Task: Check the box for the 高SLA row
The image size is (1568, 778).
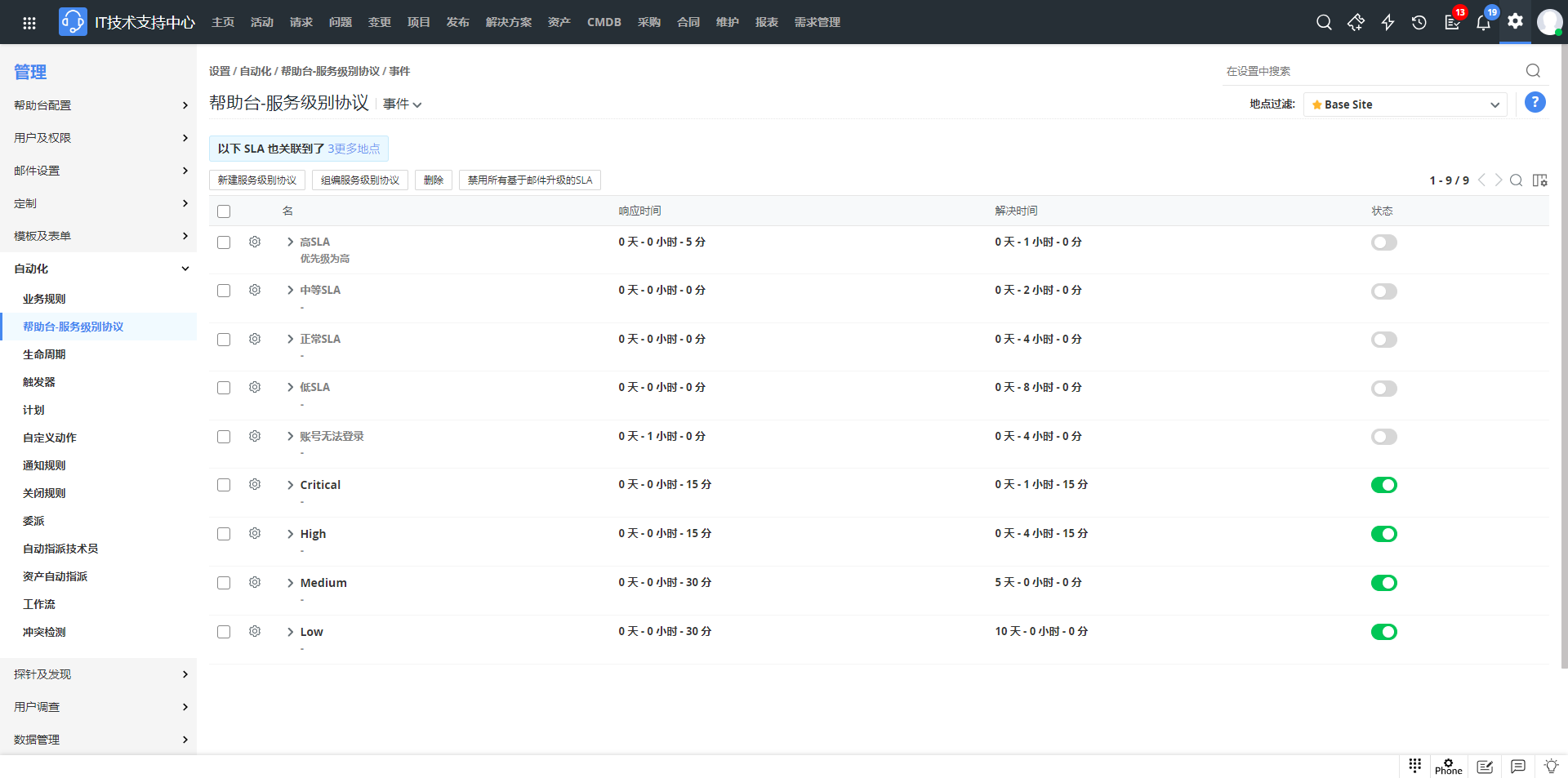Action: tap(224, 242)
